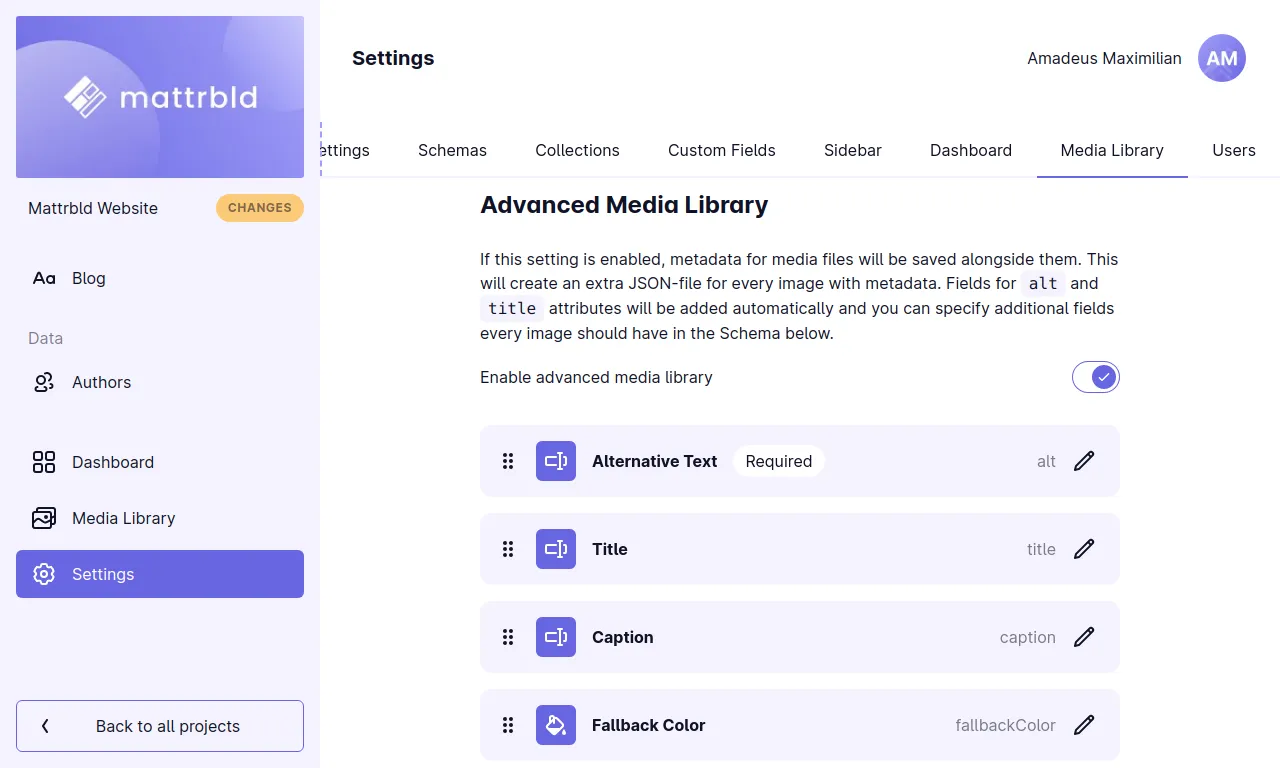Click the drag handle next to Fallback Color

click(508, 725)
